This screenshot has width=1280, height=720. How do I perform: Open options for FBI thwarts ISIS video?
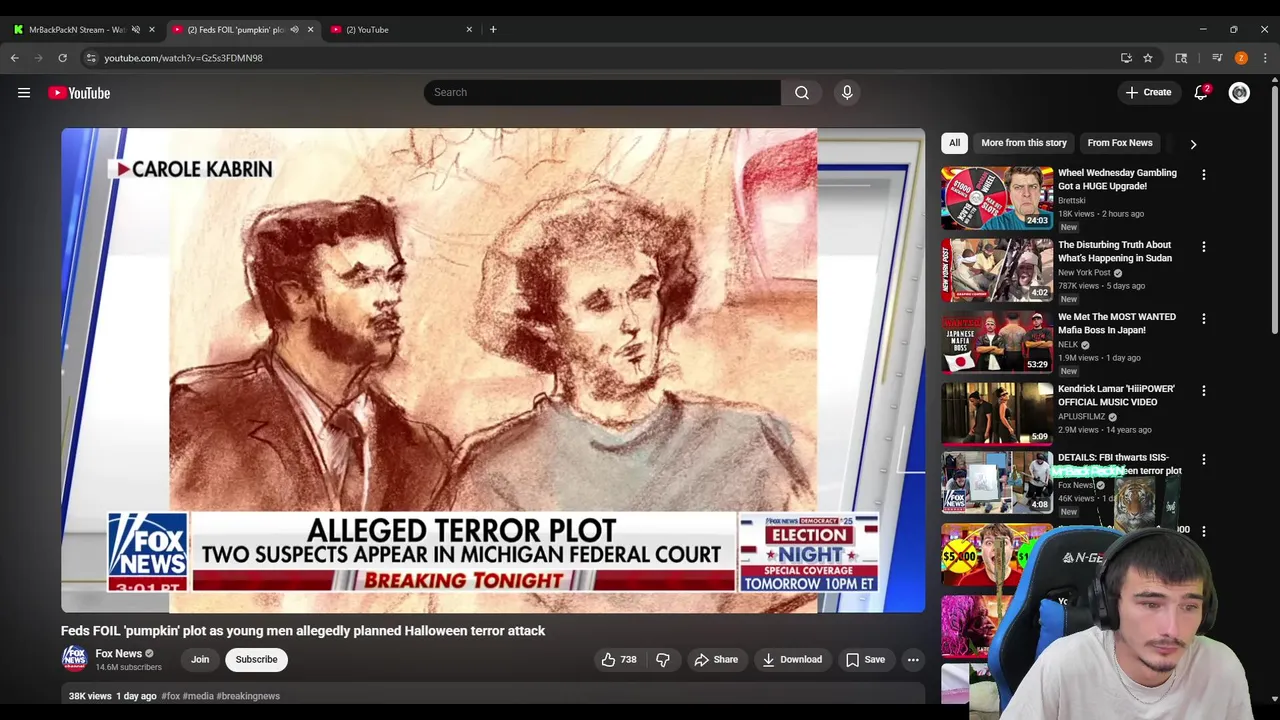coord(1204,459)
